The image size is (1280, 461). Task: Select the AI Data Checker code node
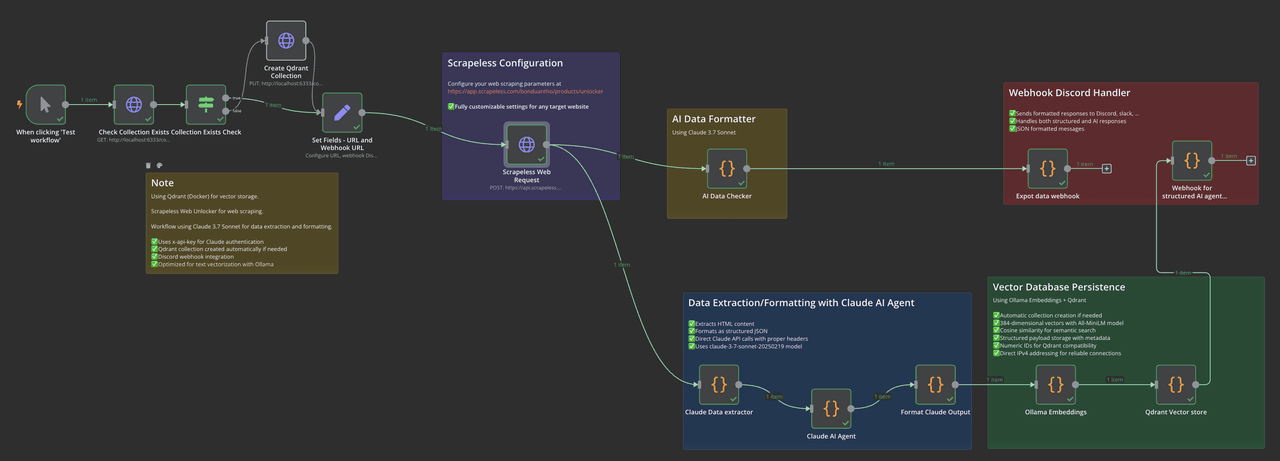tap(727, 168)
